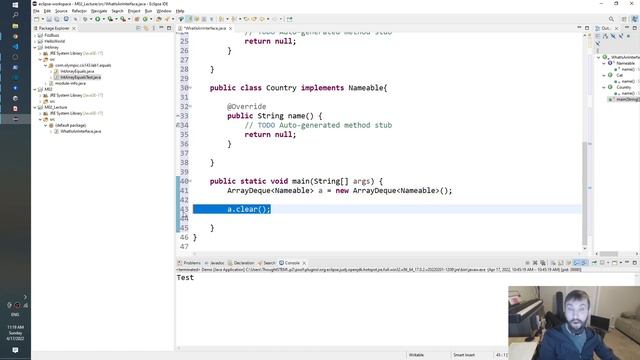Click Open Perspective icon at top right
The image size is (640, 360).
(x=624, y=19)
